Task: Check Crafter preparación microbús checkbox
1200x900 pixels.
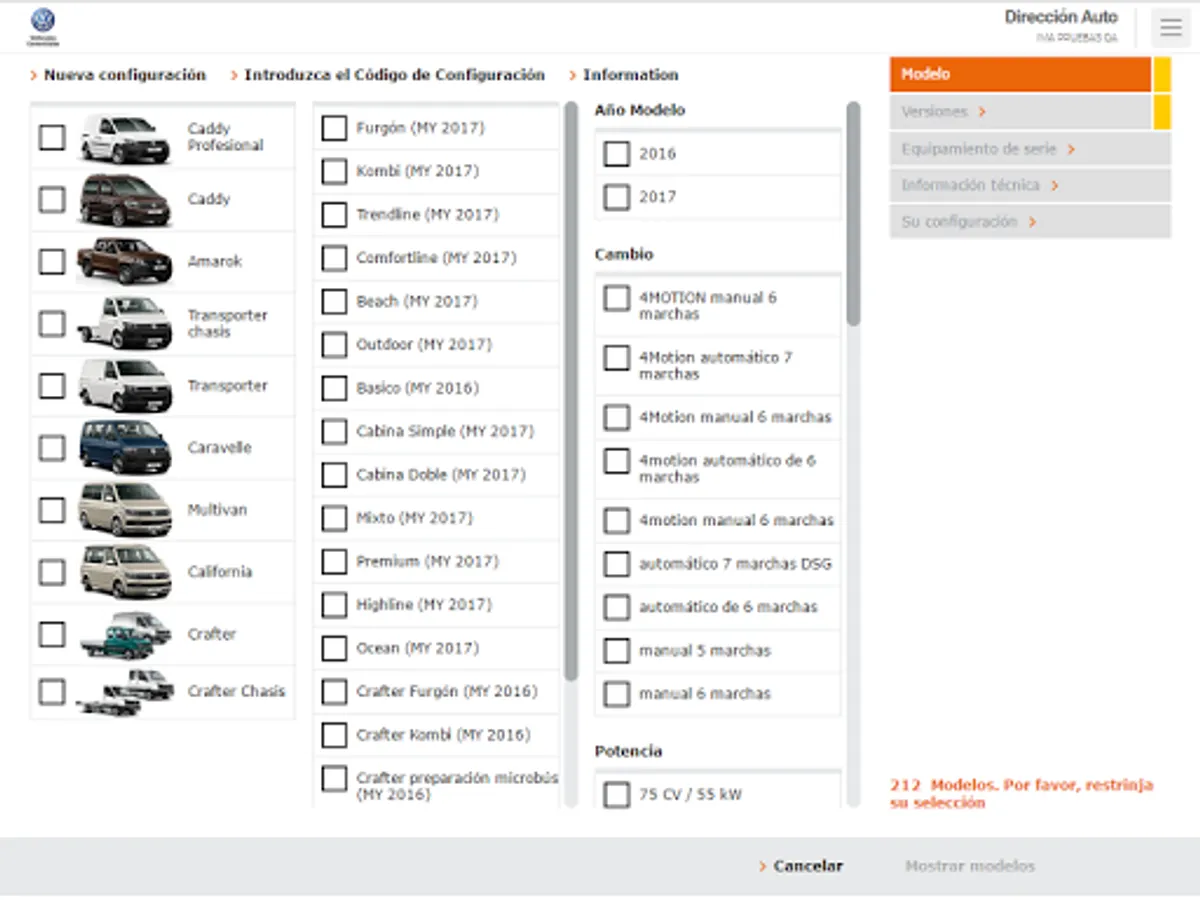Action: [x=334, y=778]
